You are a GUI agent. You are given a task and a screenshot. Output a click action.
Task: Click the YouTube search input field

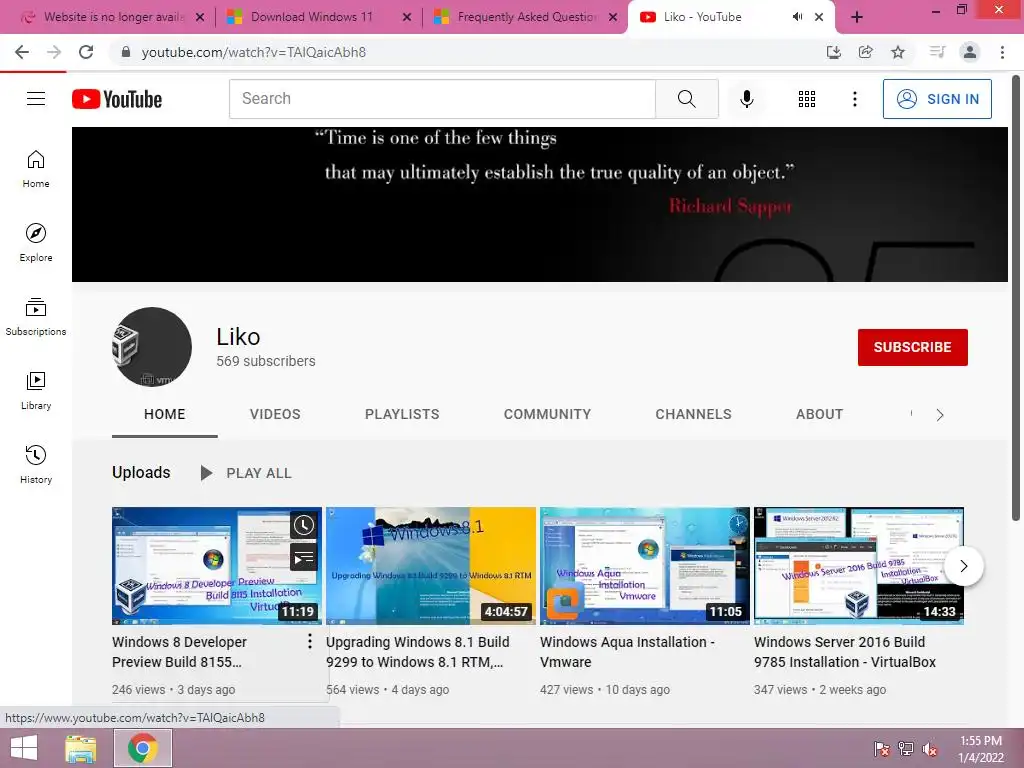coord(442,99)
